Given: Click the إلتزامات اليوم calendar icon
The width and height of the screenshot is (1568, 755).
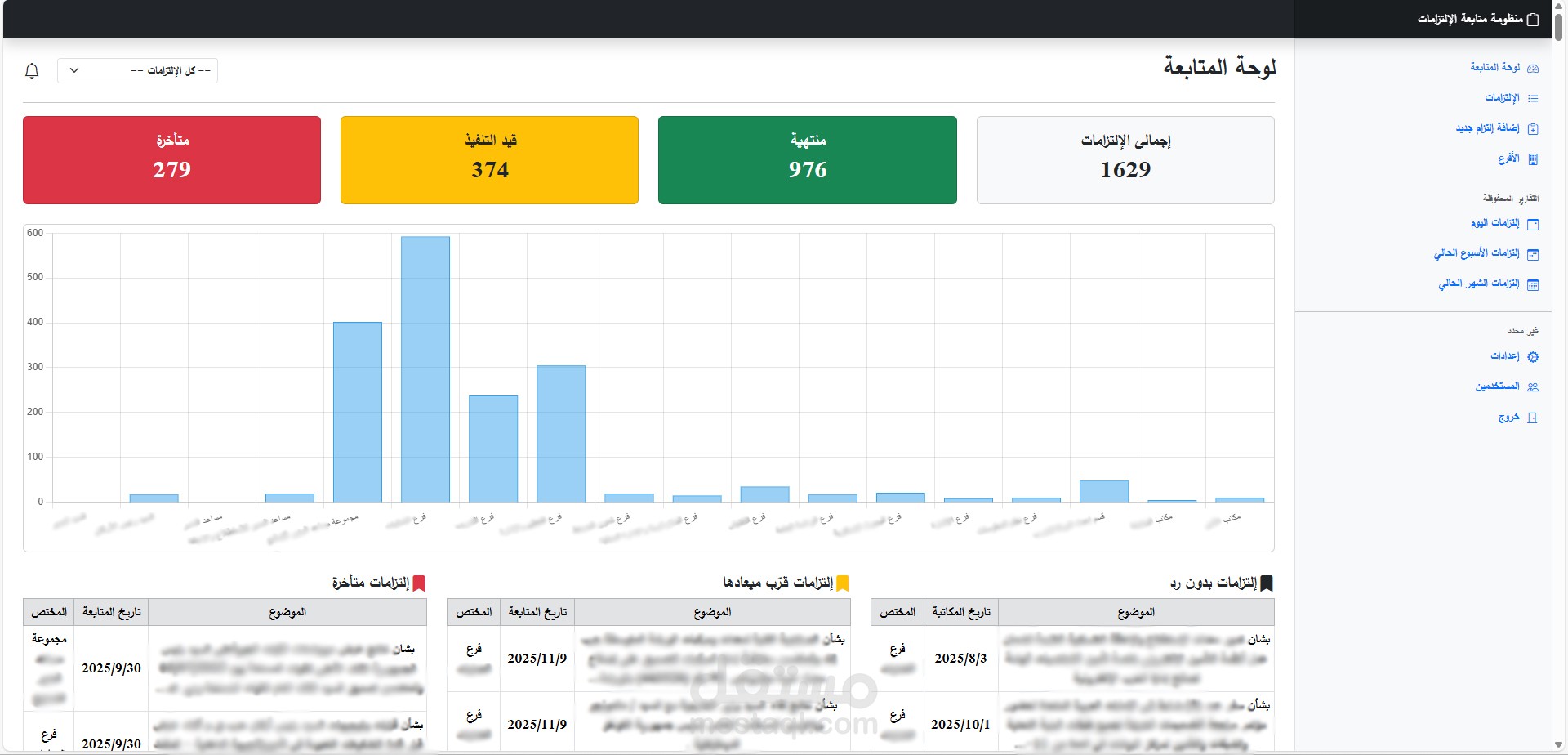Looking at the screenshot, I should pos(1533,224).
